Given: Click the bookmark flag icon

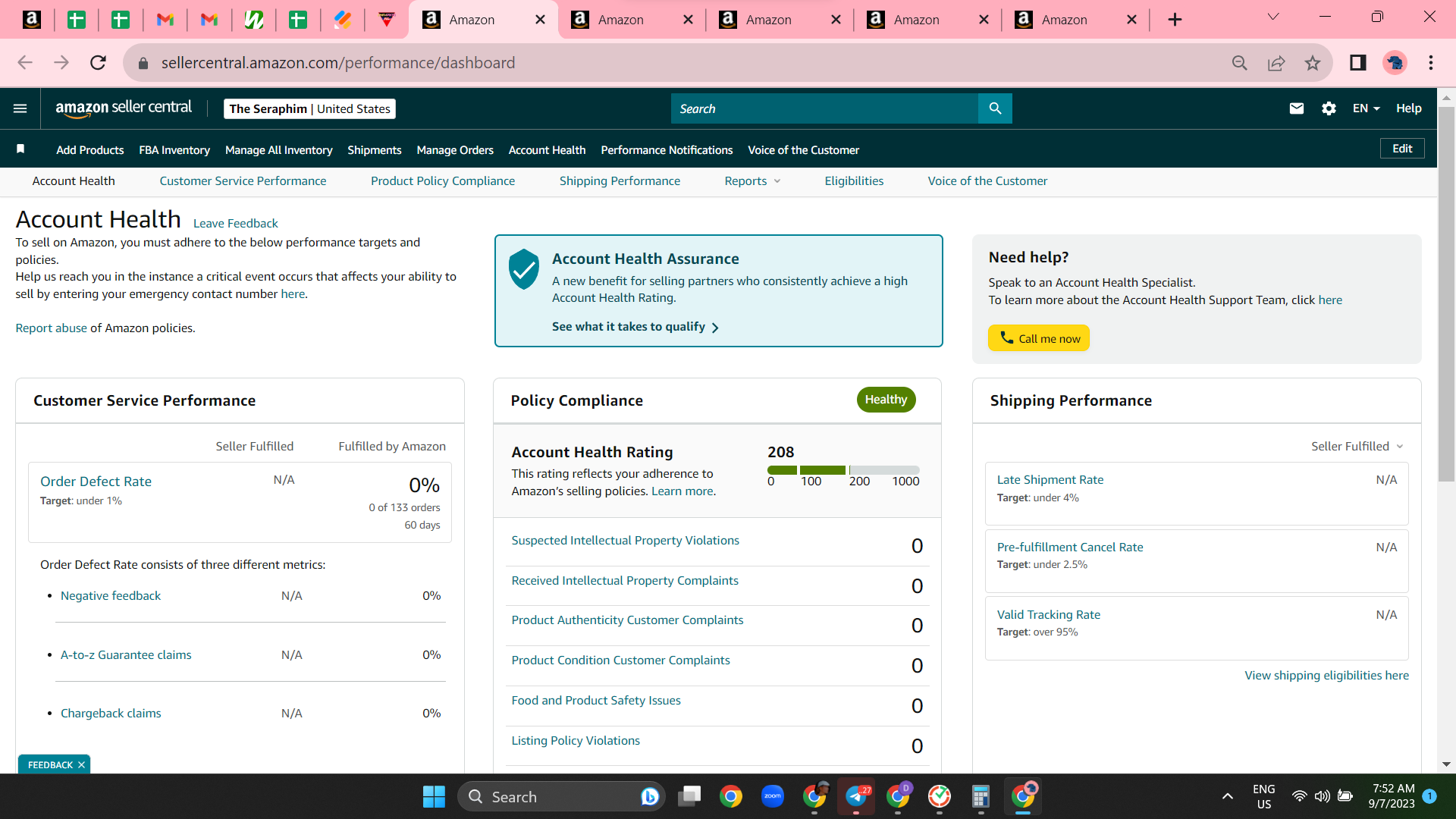Looking at the screenshot, I should coord(20,149).
